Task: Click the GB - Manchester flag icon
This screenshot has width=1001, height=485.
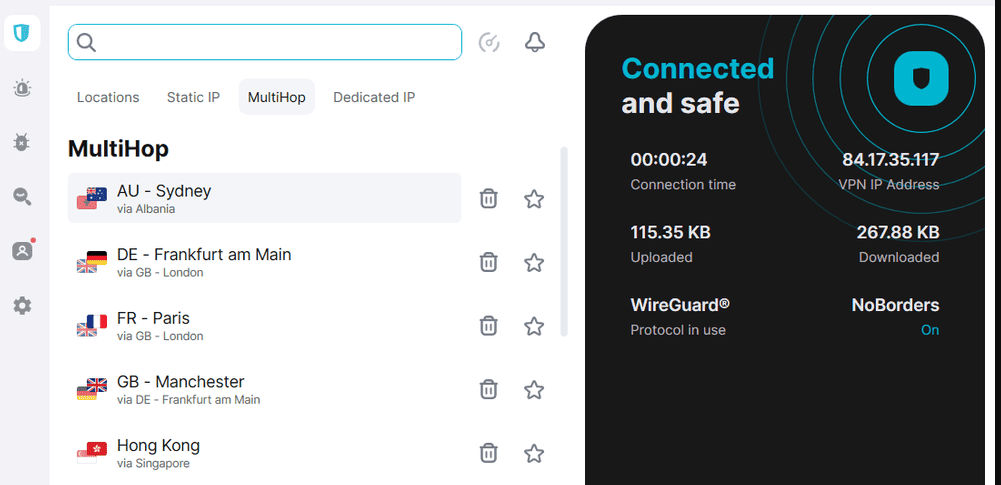Action: 92,389
